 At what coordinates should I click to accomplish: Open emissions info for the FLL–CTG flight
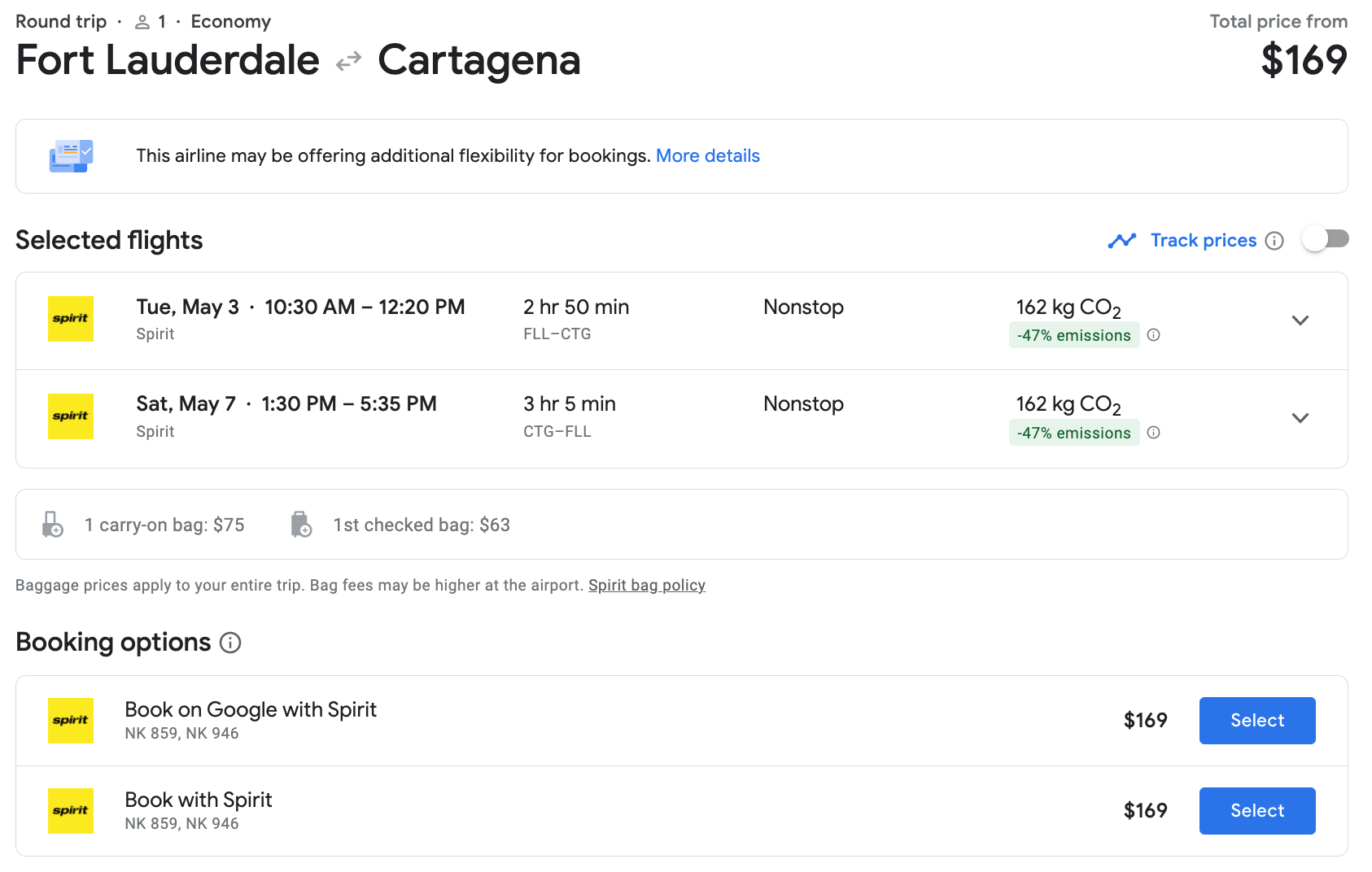pos(1153,335)
